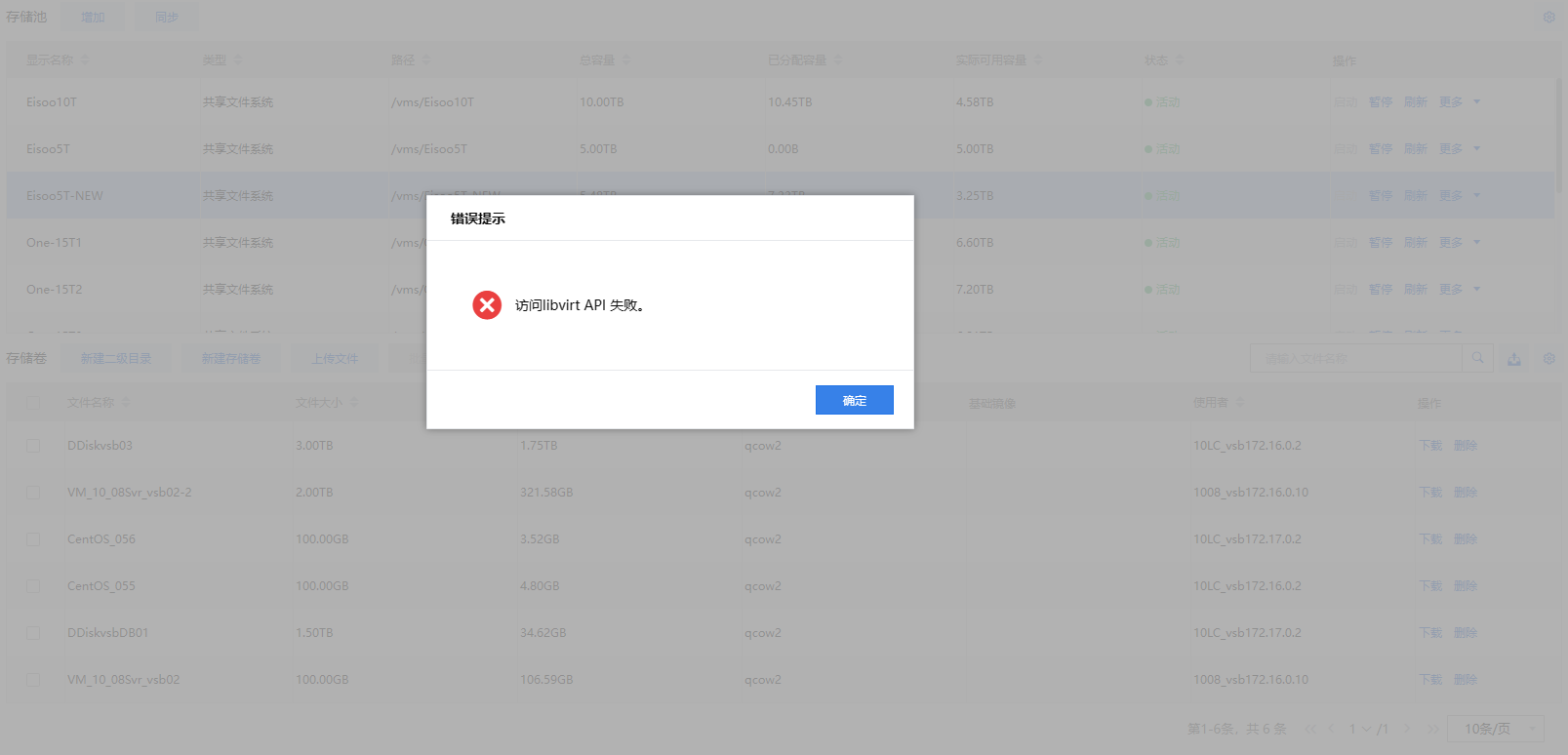Click 暂停 for the Eisoo10T pool
The height and width of the screenshot is (755, 1568).
[1381, 102]
